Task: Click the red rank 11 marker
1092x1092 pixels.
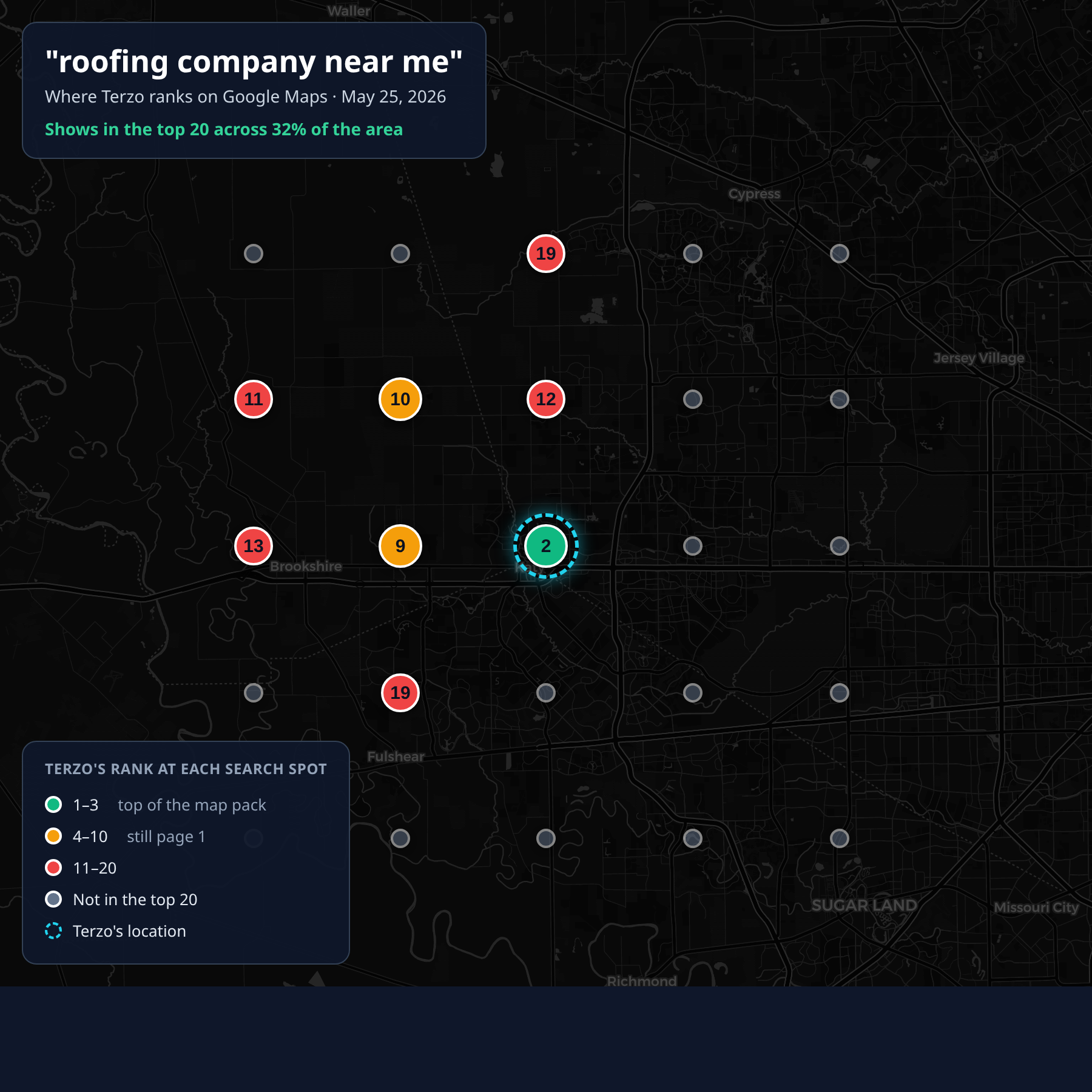Action: [x=254, y=399]
